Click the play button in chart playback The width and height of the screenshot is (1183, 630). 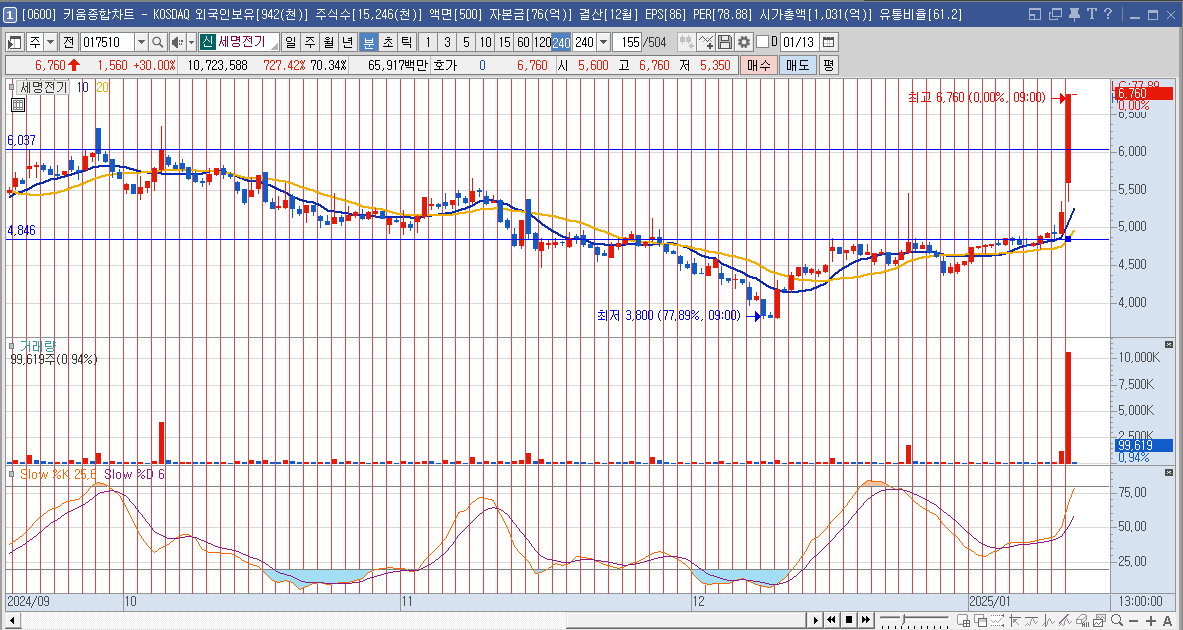pyautogui.click(x=816, y=619)
